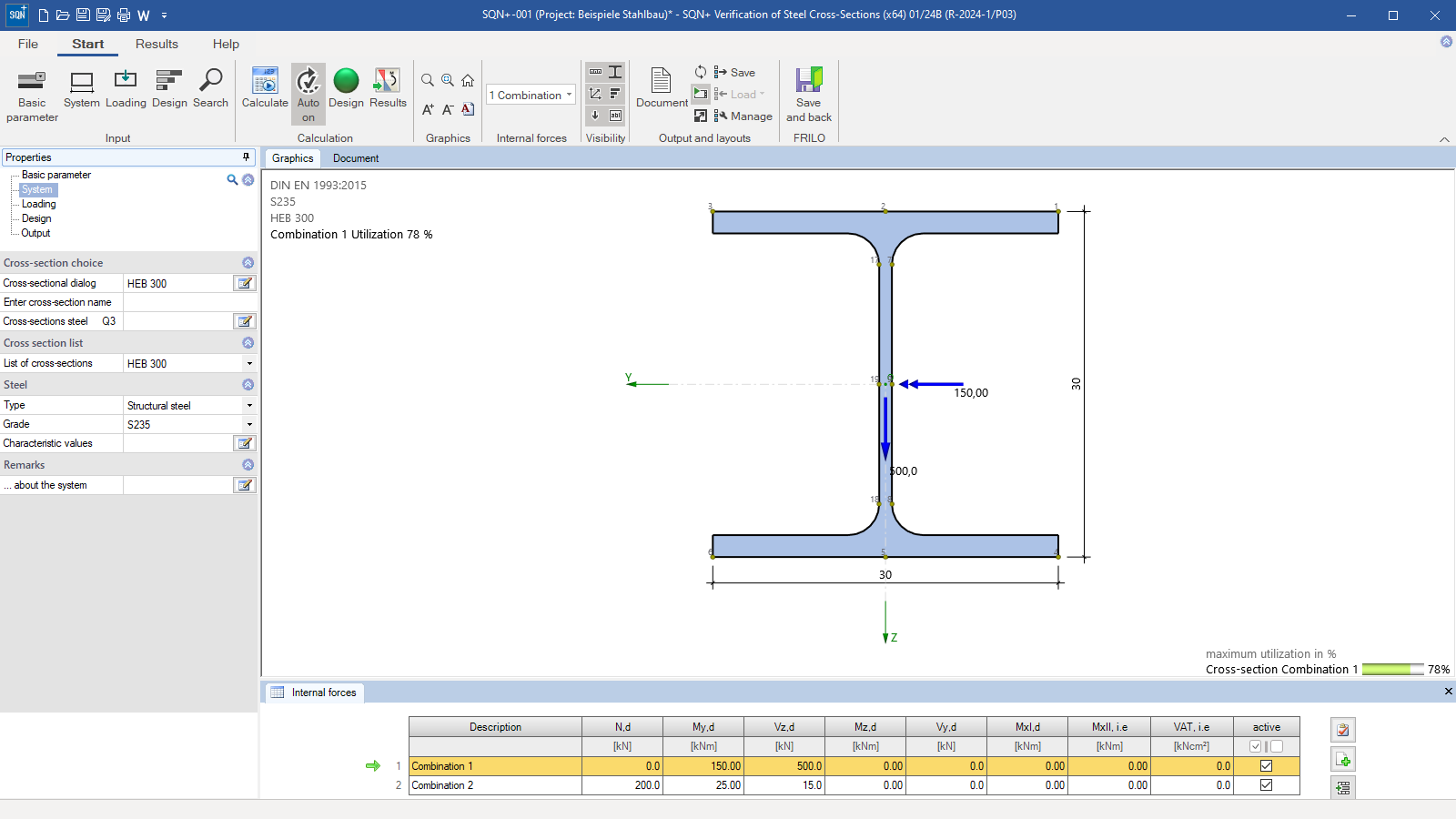Decrease graphic font size with A-

[448, 109]
